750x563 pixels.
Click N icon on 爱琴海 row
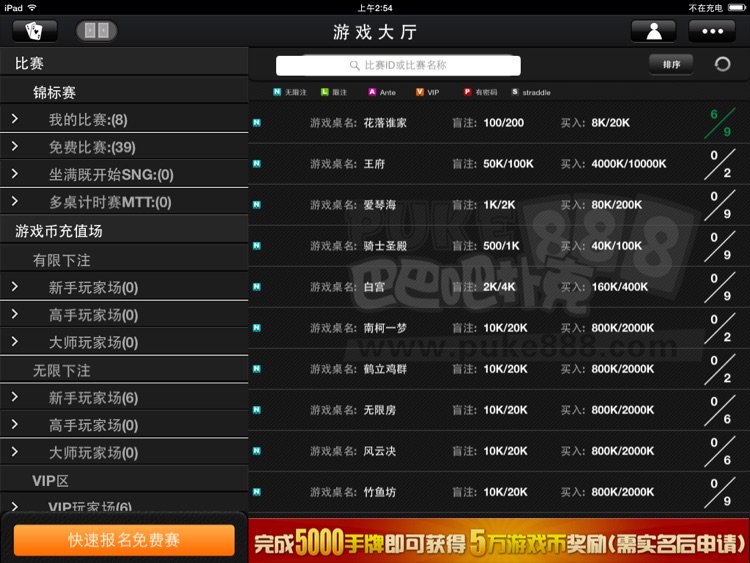(x=257, y=205)
